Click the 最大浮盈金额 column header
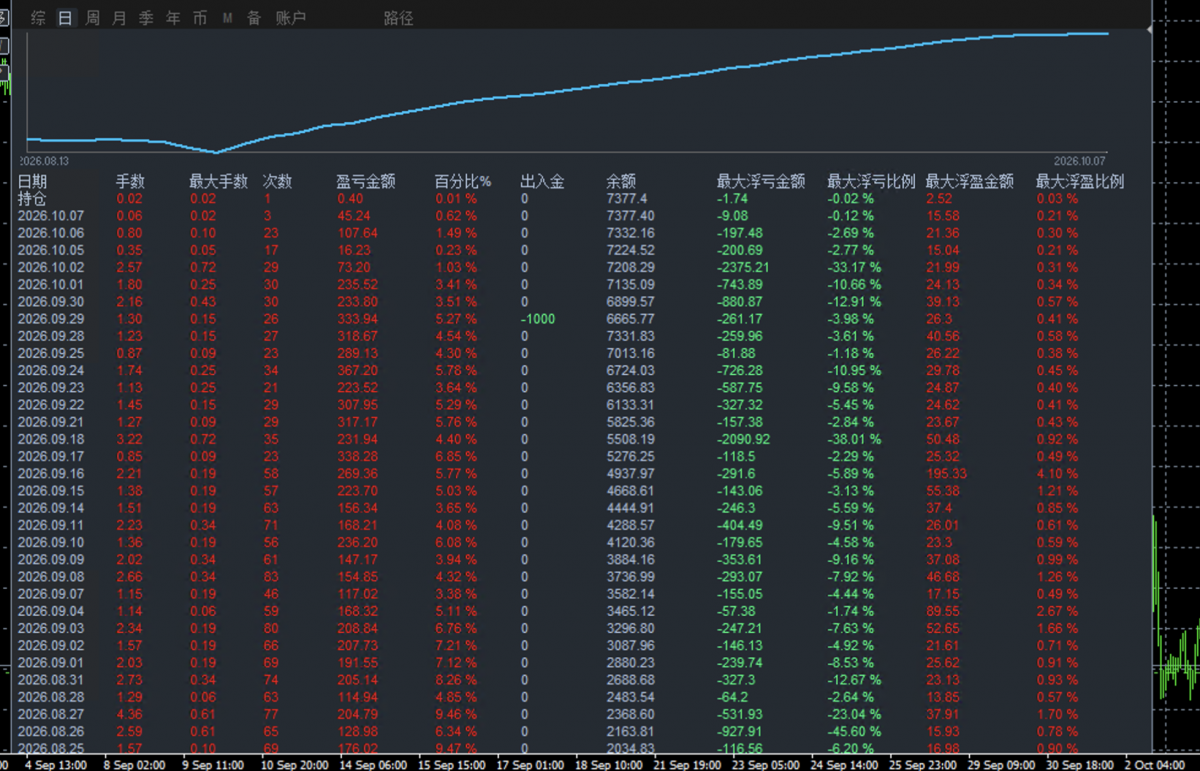Screen dimensions: 1200x771 [x=969, y=182]
